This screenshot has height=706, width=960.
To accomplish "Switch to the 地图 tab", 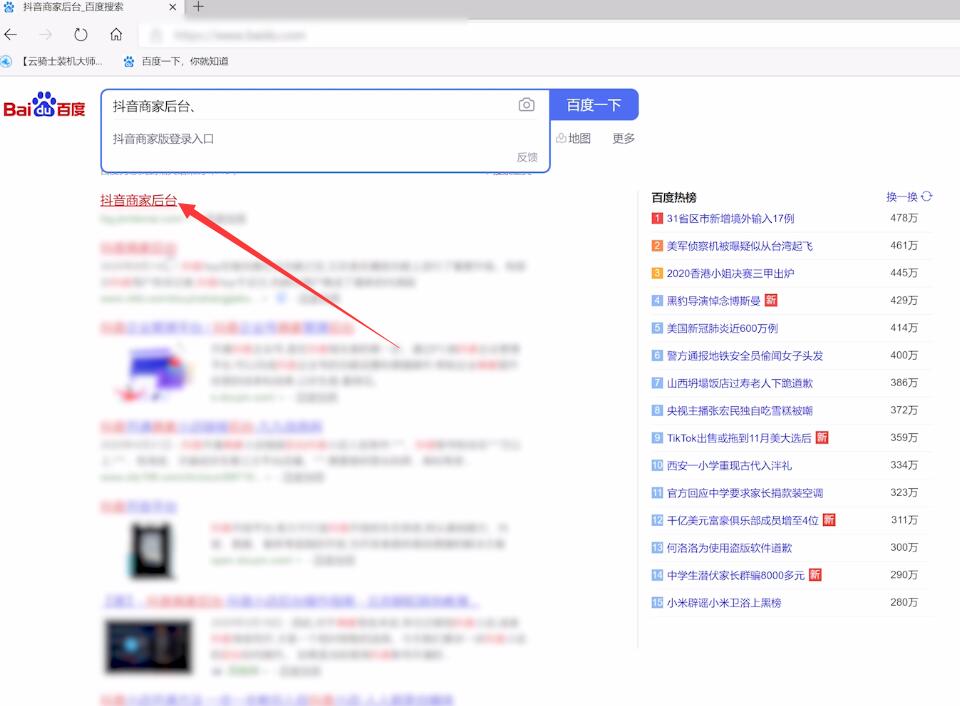I will coord(574,138).
